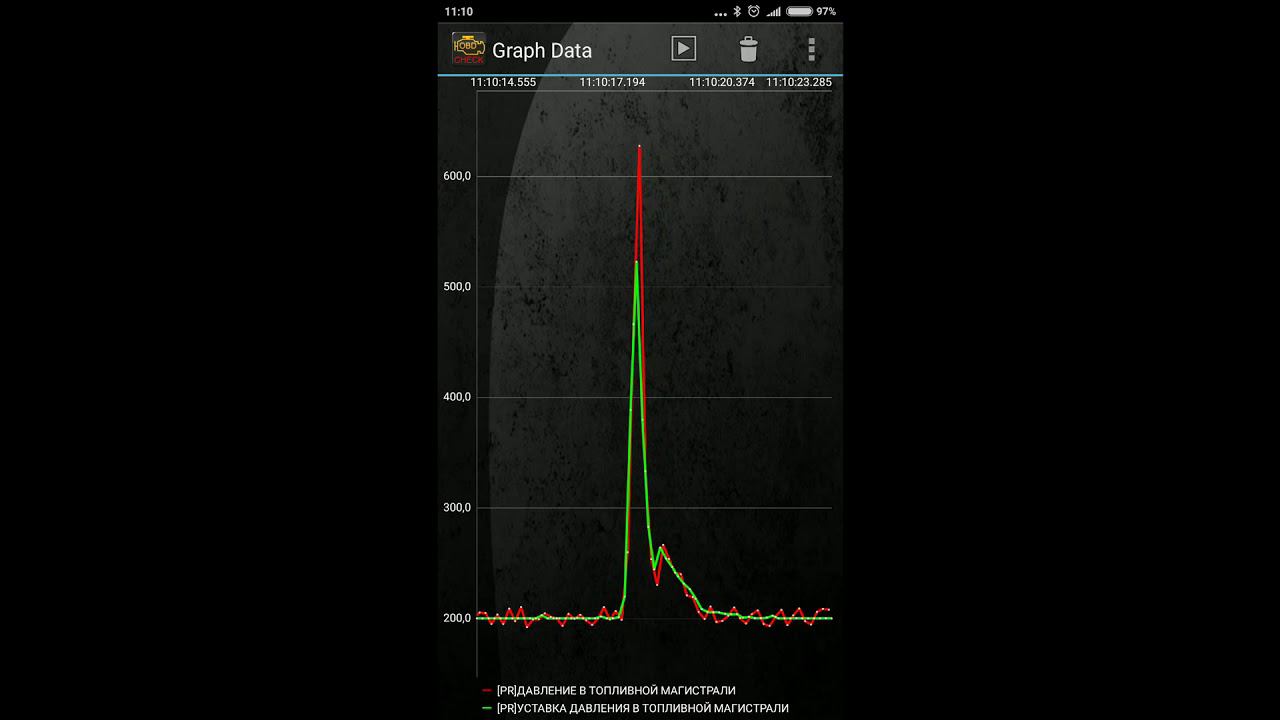This screenshot has width=1280, height=720.
Task: Tap the three-dot notification indicator in status bar
Action: tap(721, 13)
